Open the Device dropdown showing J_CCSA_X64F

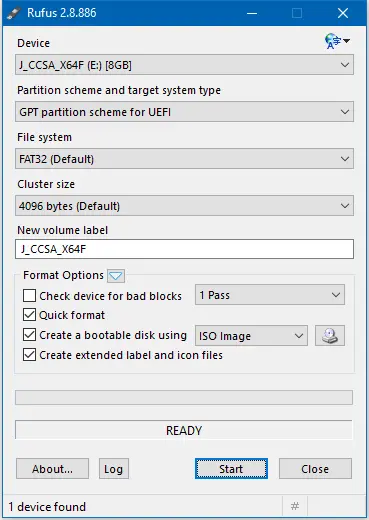(x=184, y=65)
